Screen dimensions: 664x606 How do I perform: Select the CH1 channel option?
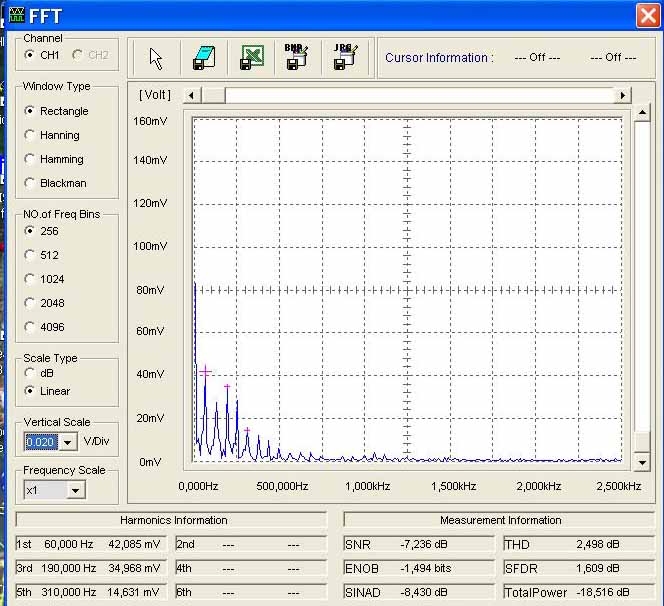pos(31,55)
